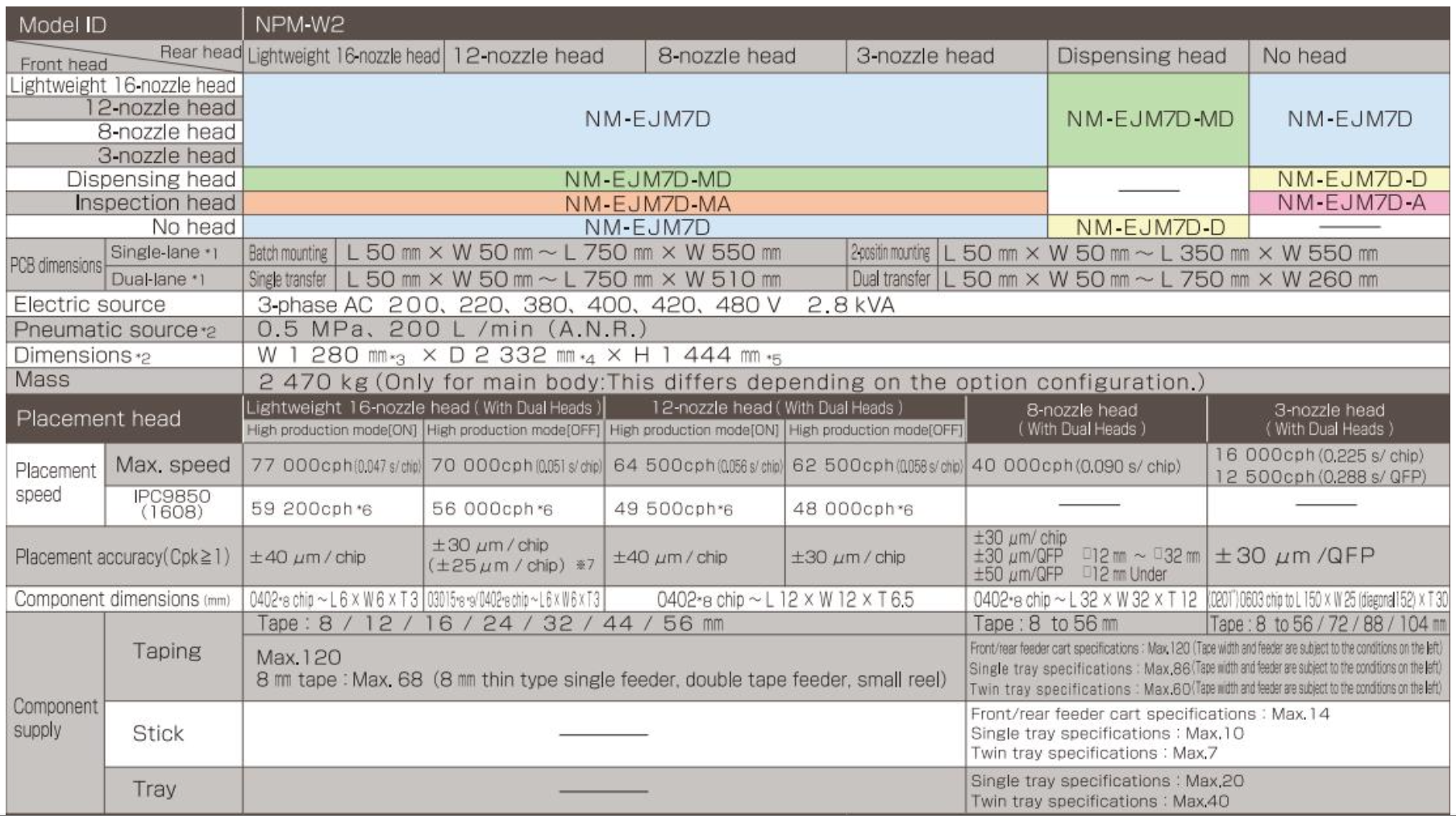This screenshot has height=816, width=1456.
Task: Select the '3-phase AC 200, 220...' voltage value
Action: (576, 306)
